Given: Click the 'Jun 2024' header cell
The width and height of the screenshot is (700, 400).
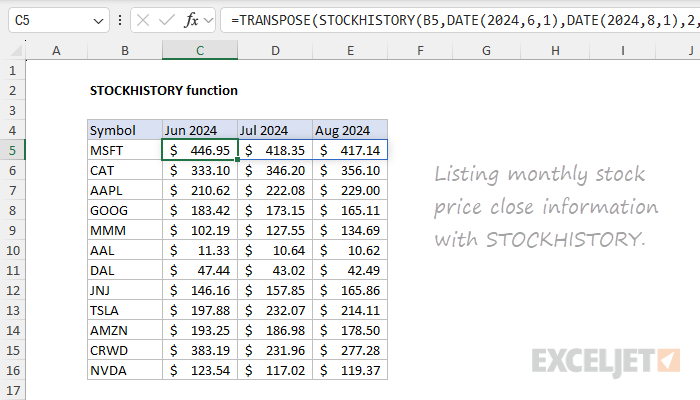Looking at the screenshot, I should pyautogui.click(x=200, y=130).
